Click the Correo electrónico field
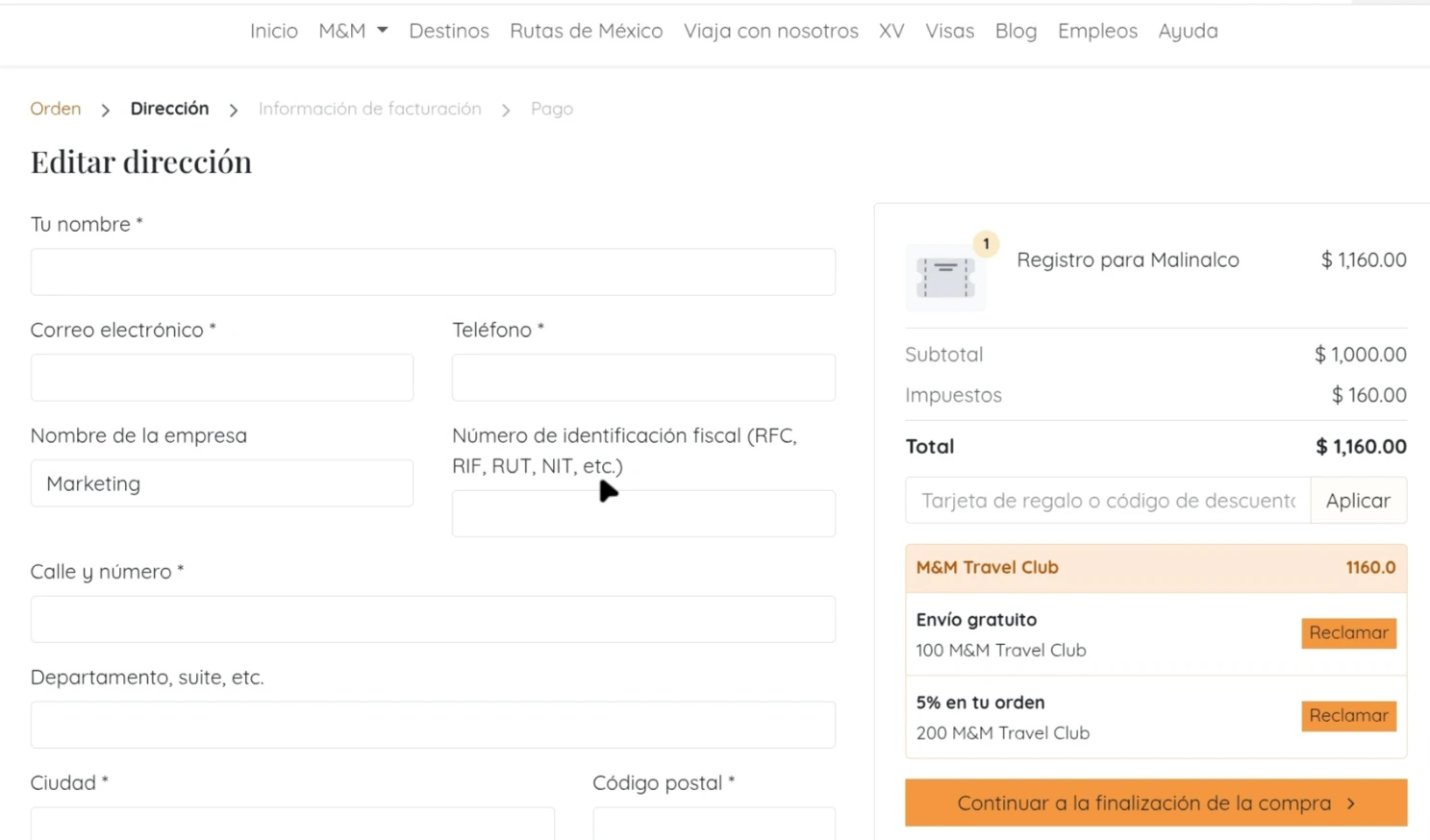1430x840 pixels. pos(222,378)
